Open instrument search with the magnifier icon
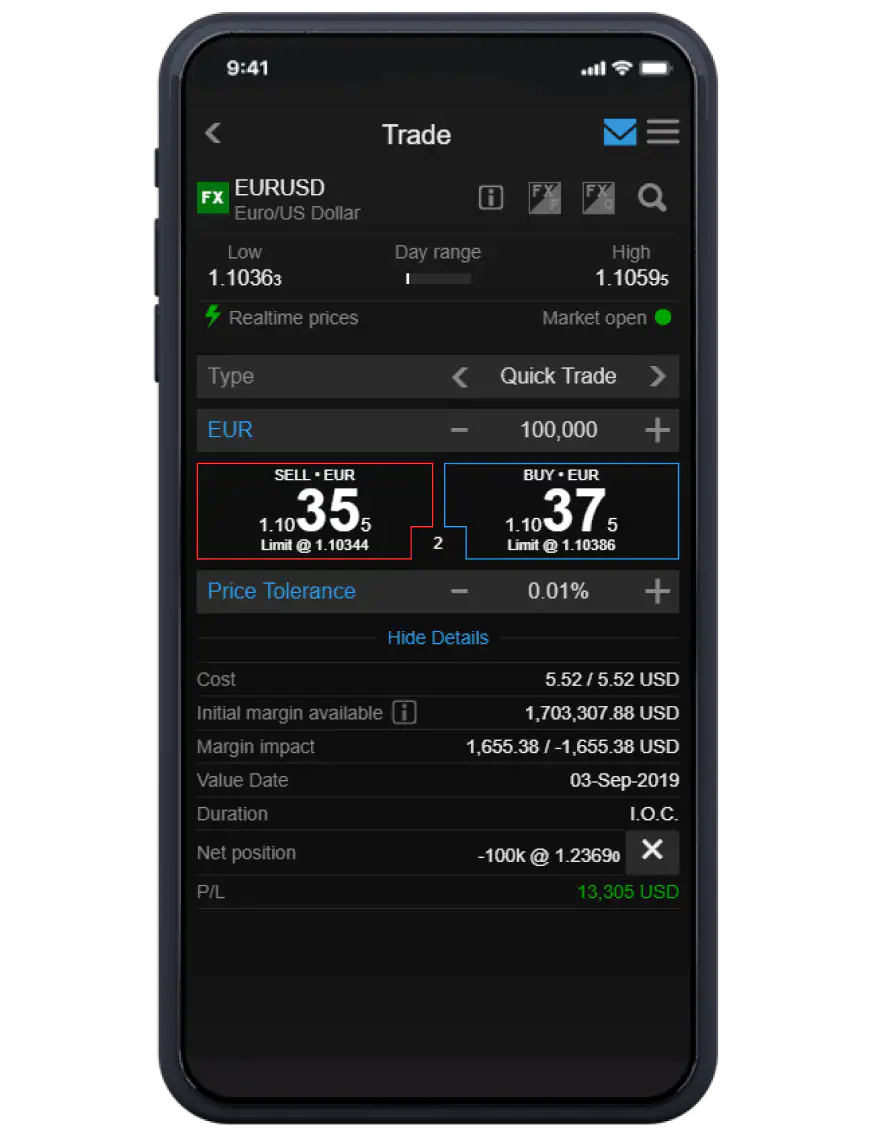 point(652,198)
